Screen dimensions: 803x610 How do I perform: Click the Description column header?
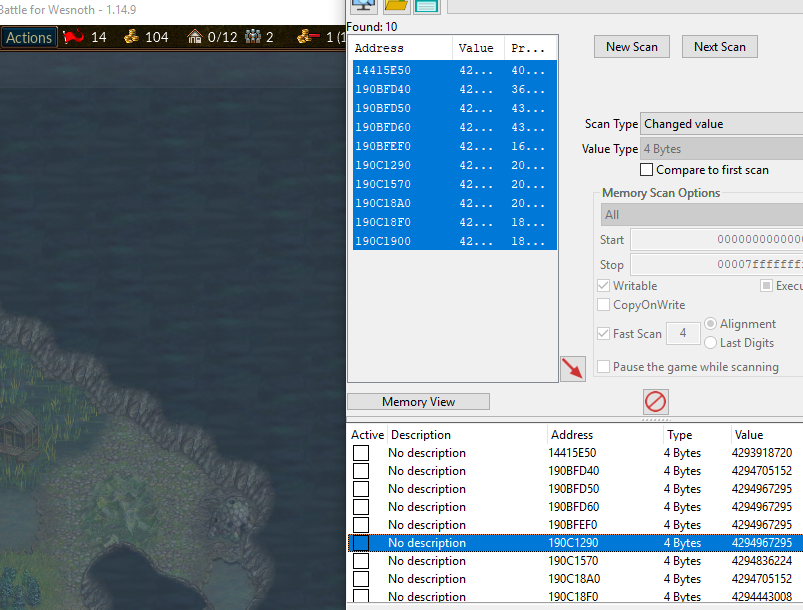(x=467, y=435)
